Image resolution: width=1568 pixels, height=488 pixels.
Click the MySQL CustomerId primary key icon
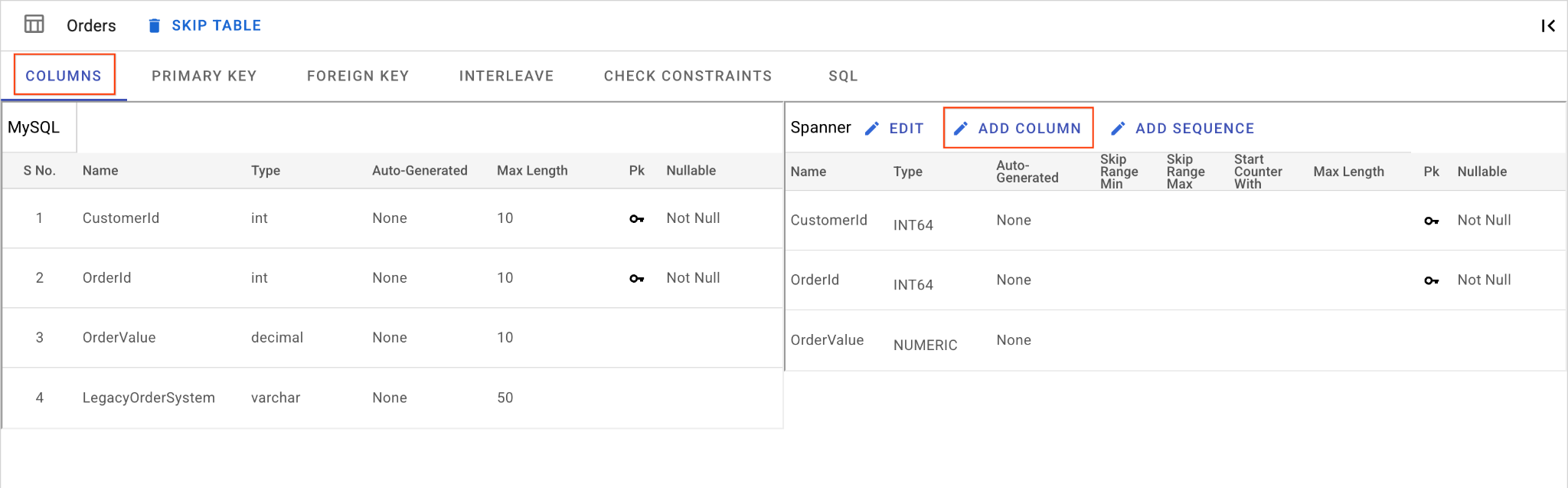pos(636,219)
